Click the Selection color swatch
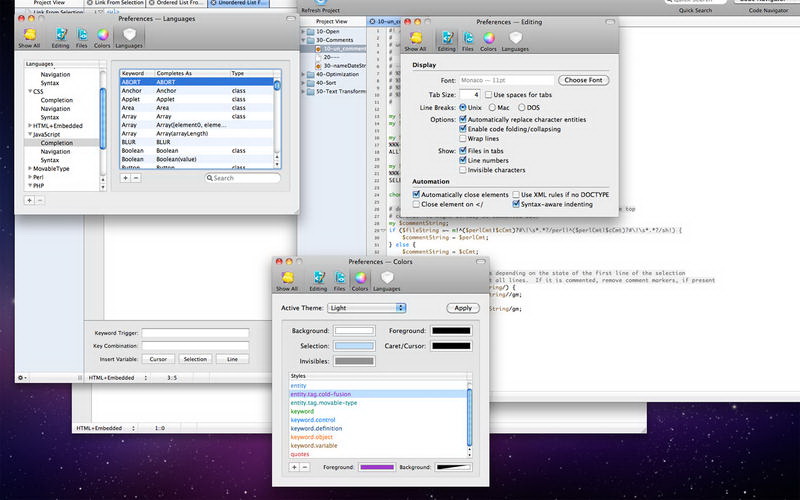Viewport: 800px width, 500px height. tap(354, 345)
